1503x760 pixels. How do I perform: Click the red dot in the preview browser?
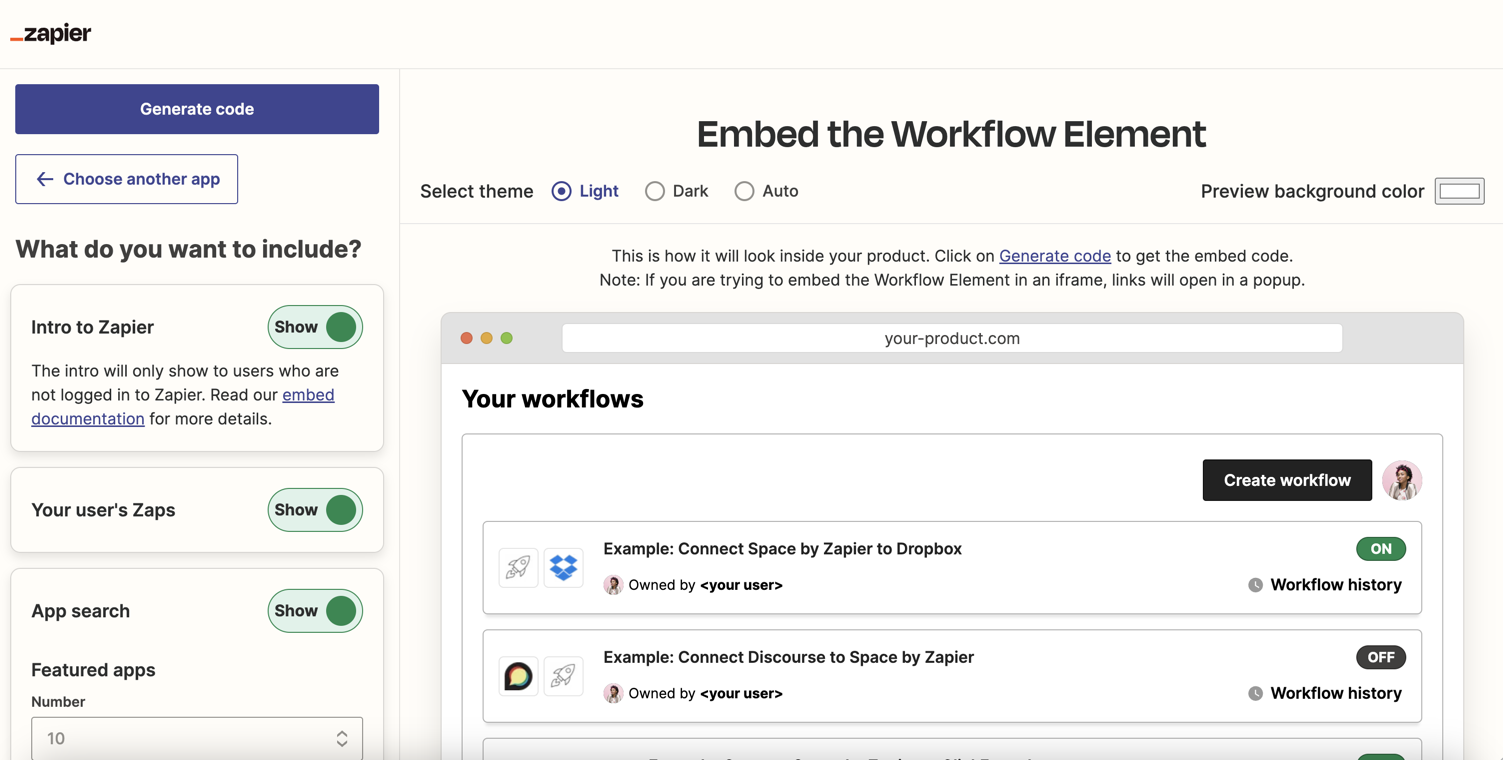coord(466,338)
